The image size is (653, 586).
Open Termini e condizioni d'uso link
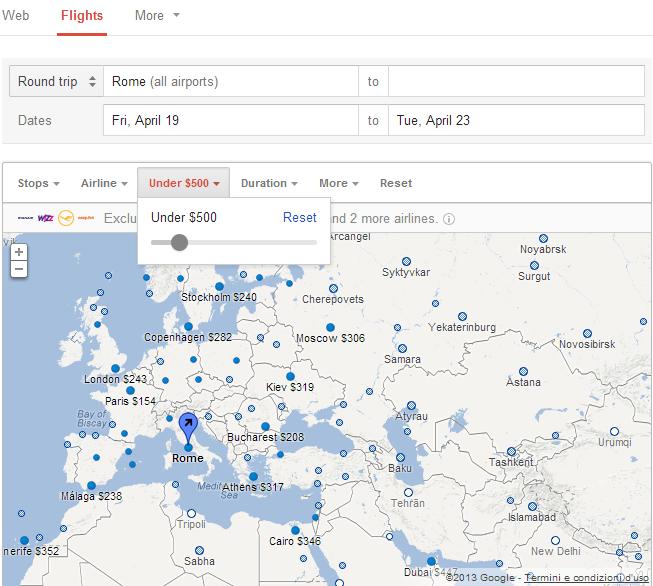tap(586, 578)
